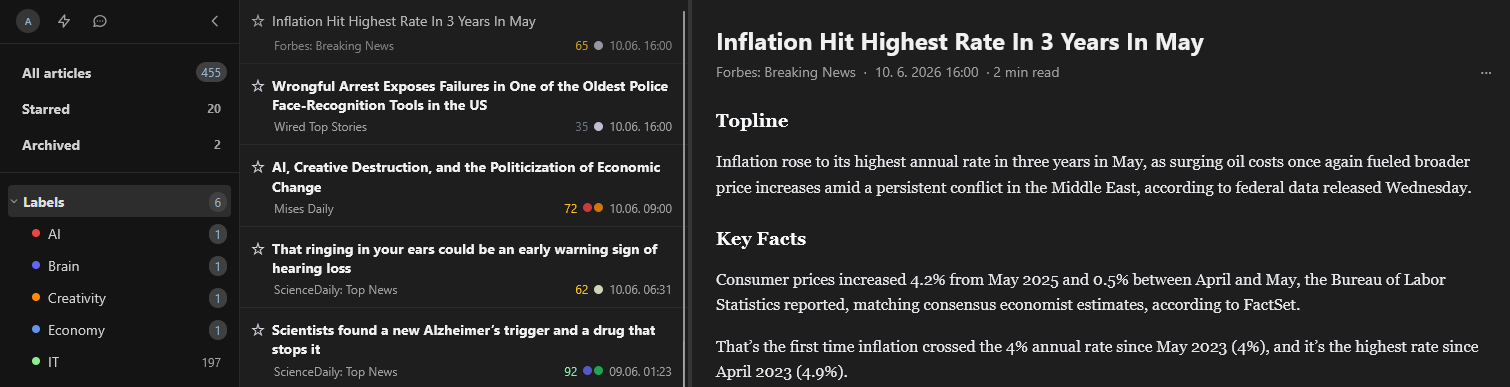The image size is (1510, 387).
Task: Open the Wrongful Arrest article from Wired
Action: pyautogui.click(x=462, y=104)
